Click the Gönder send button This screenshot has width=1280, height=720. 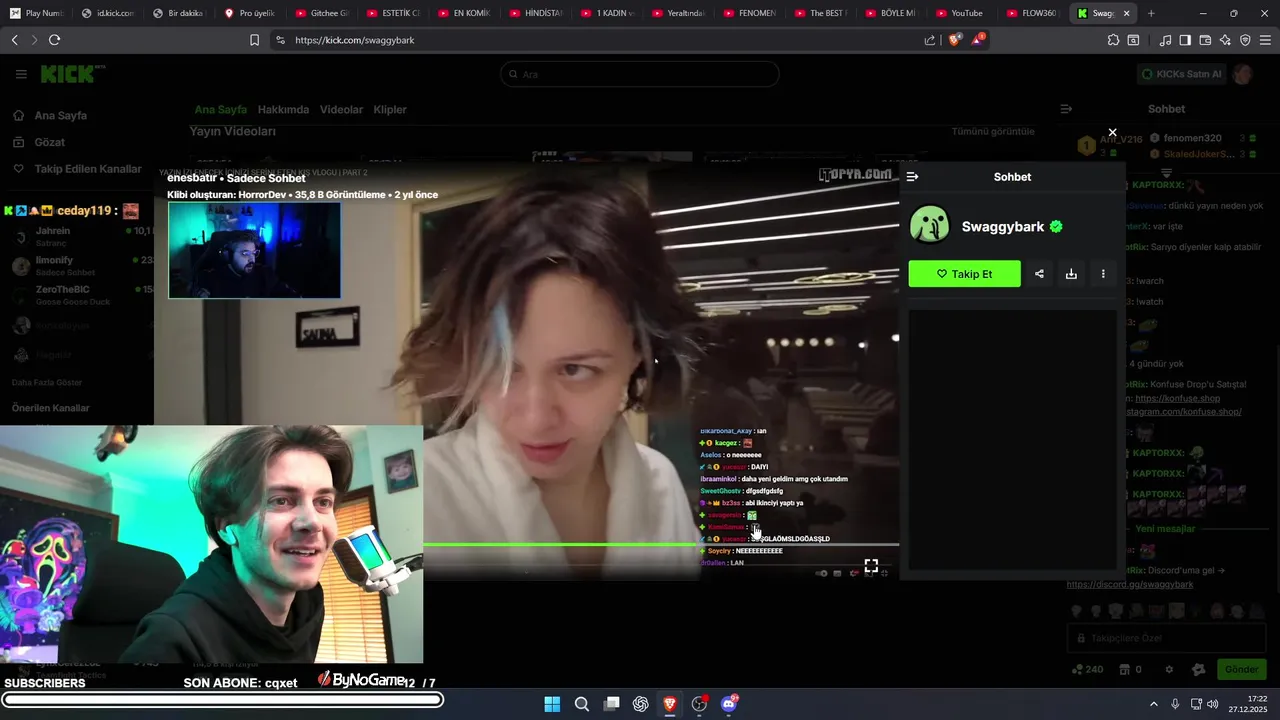coord(1241,669)
